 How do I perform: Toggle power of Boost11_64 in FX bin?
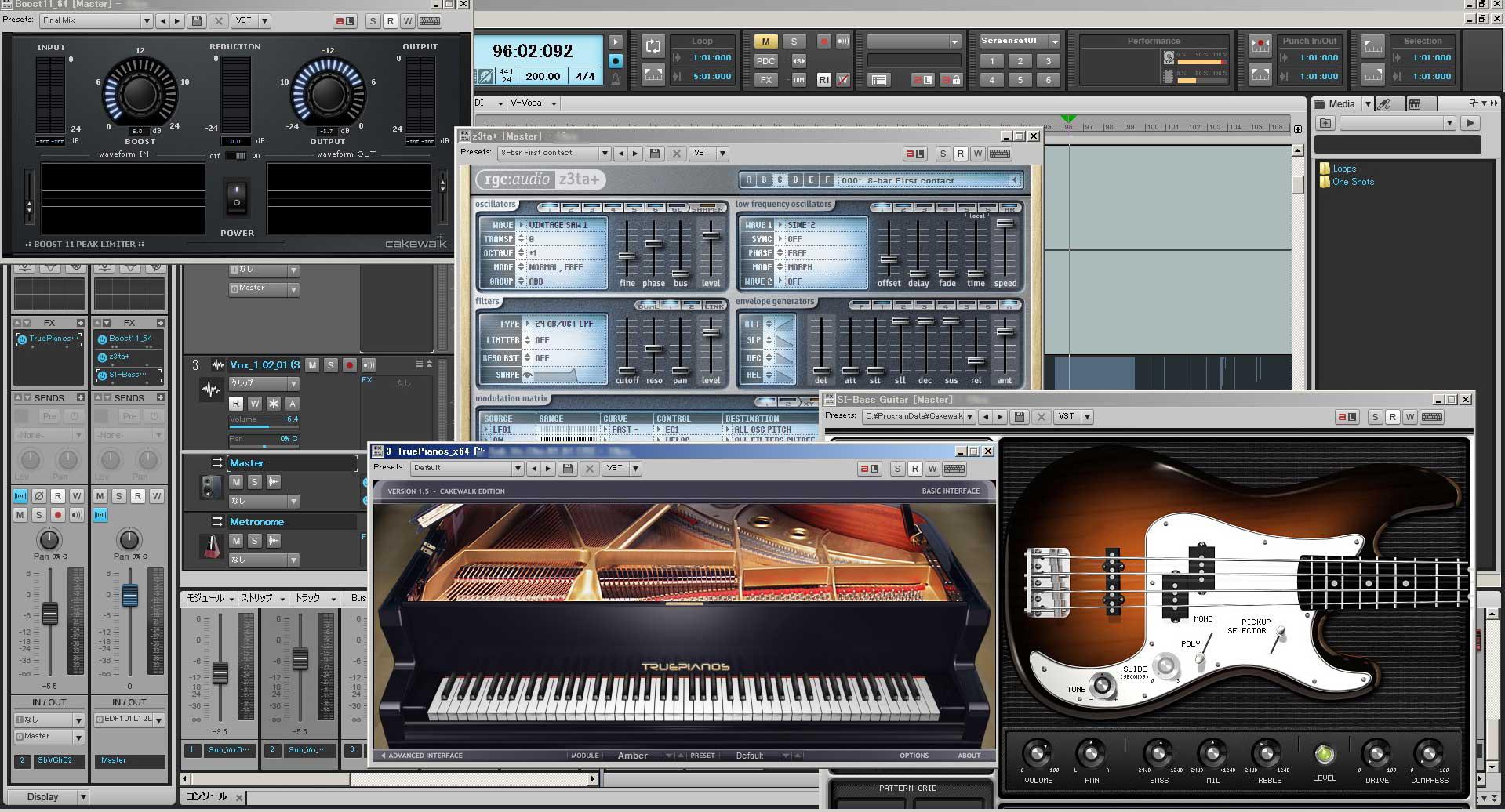pos(103,339)
